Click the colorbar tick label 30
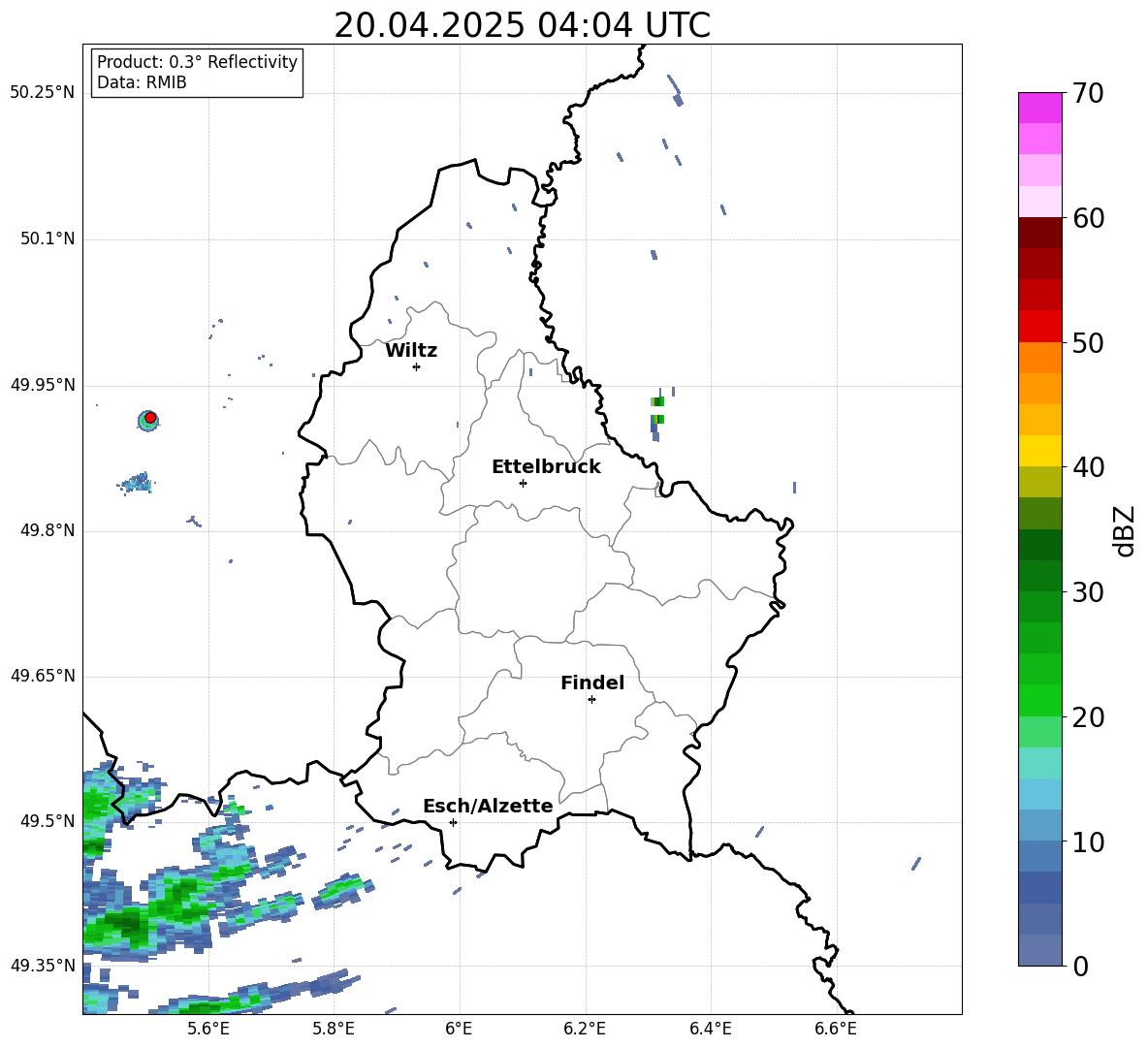Viewport: 1148px width, 1048px height. [1088, 592]
